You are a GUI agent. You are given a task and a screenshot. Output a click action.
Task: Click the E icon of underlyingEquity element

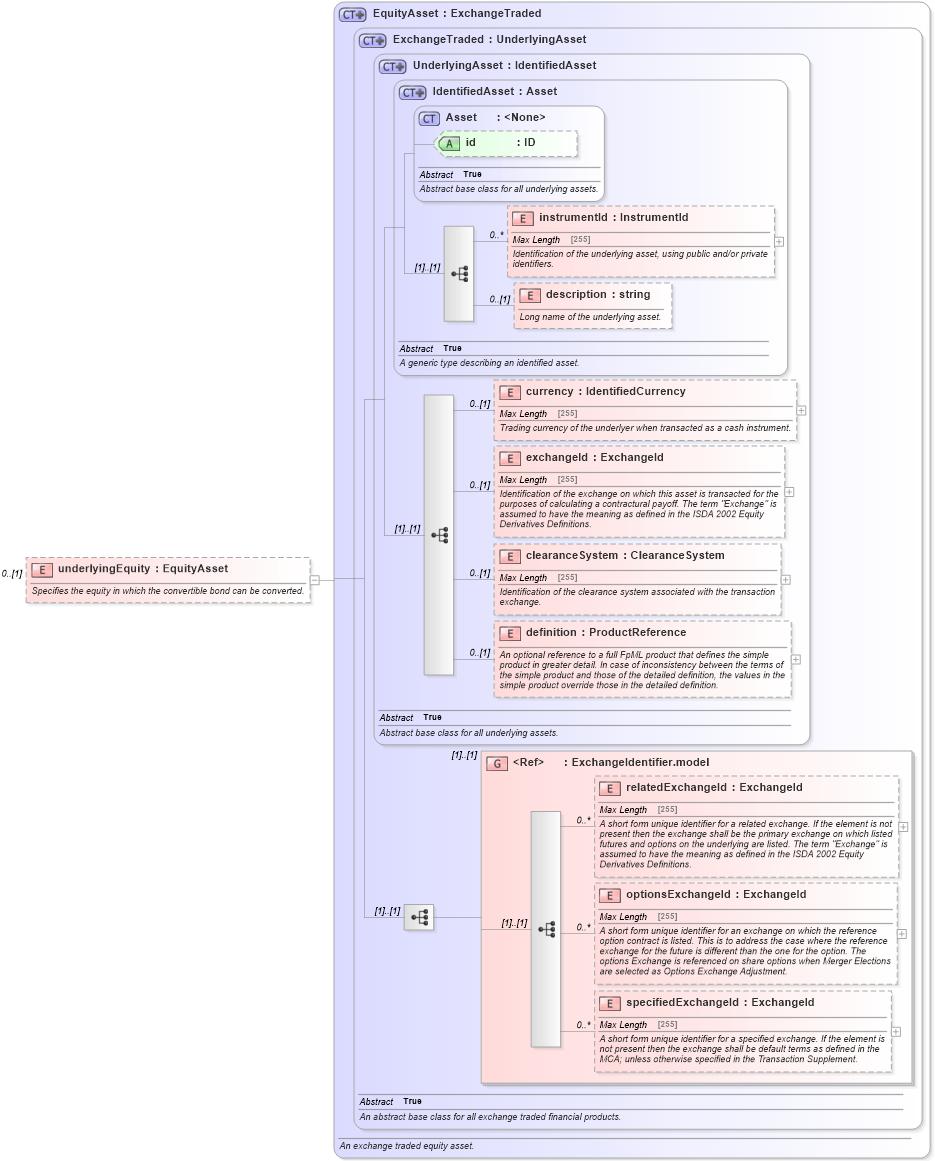41,569
